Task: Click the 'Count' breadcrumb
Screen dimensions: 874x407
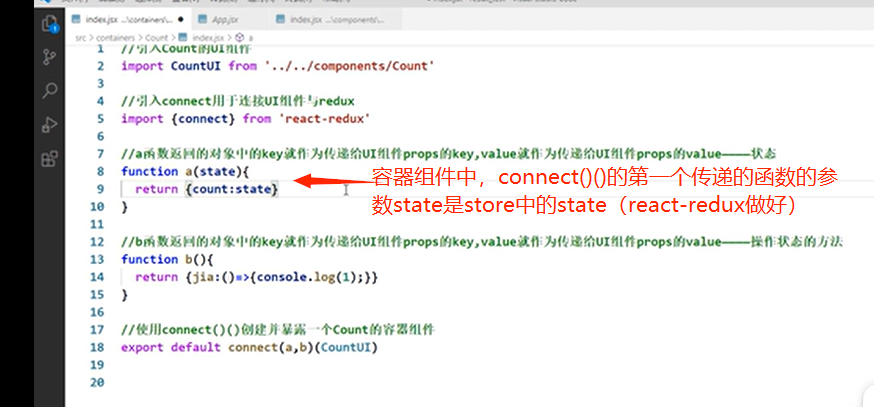Action: click(x=156, y=37)
